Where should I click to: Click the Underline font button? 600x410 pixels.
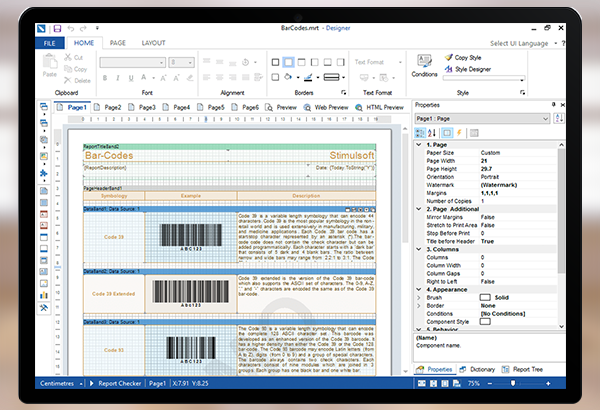[131, 78]
